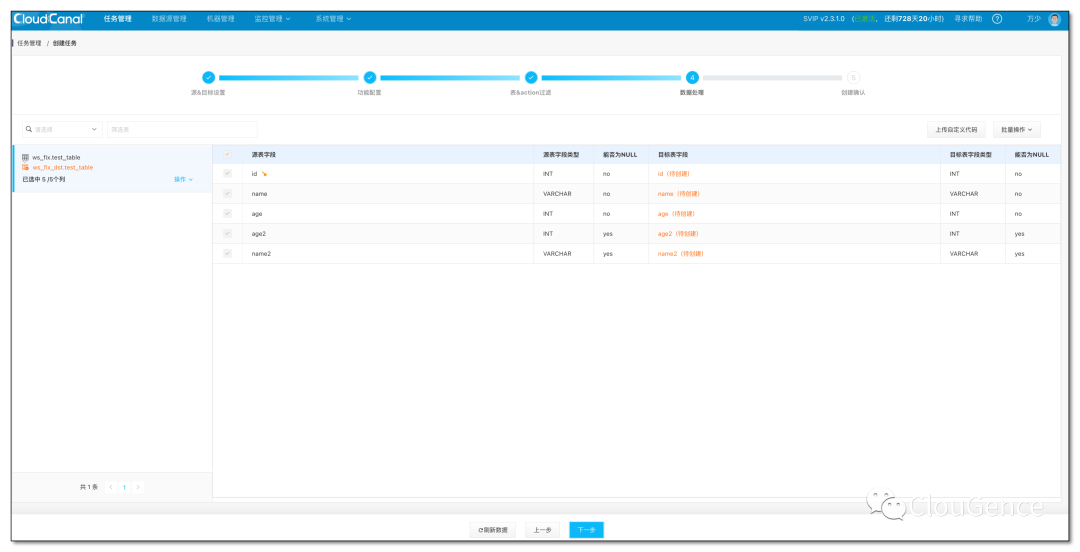
Task: Open the 数据源管理 nav tab
Action: pyautogui.click(x=169, y=19)
